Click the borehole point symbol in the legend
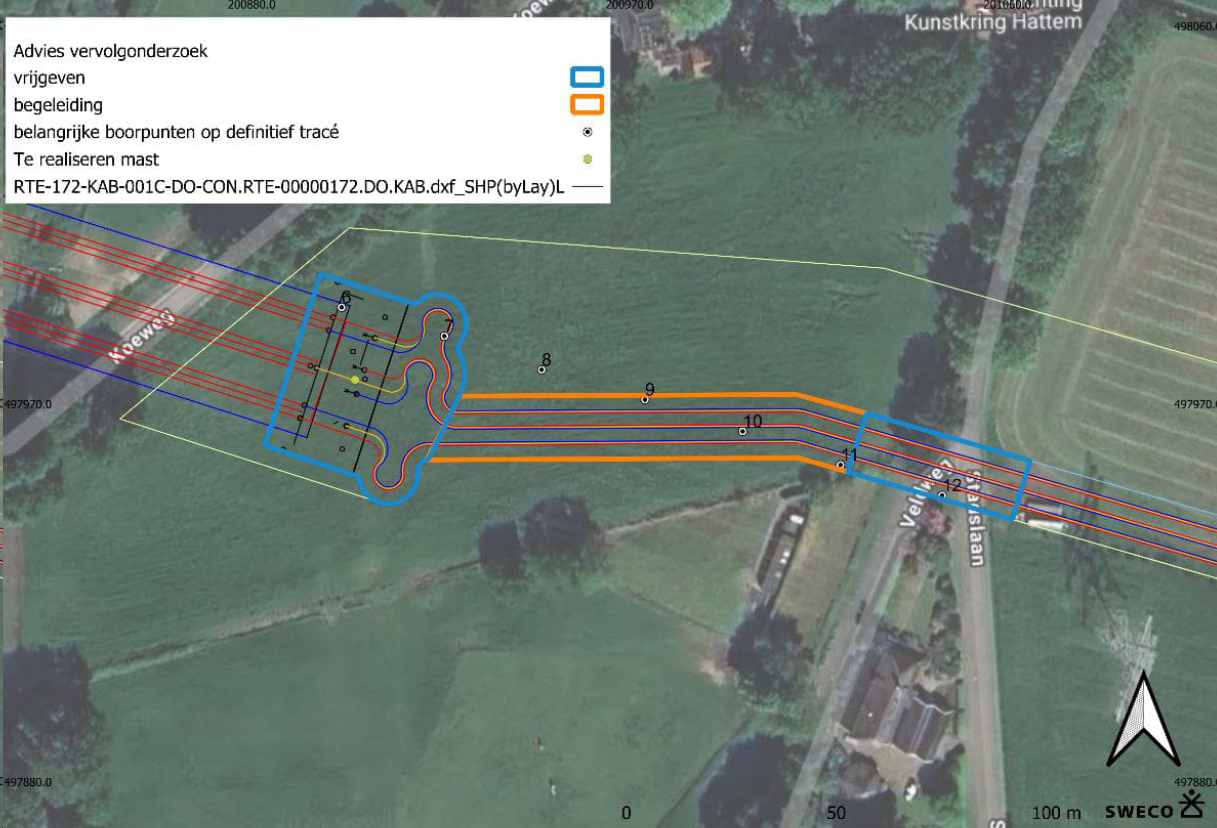The height and width of the screenshot is (828, 1217). click(587, 132)
